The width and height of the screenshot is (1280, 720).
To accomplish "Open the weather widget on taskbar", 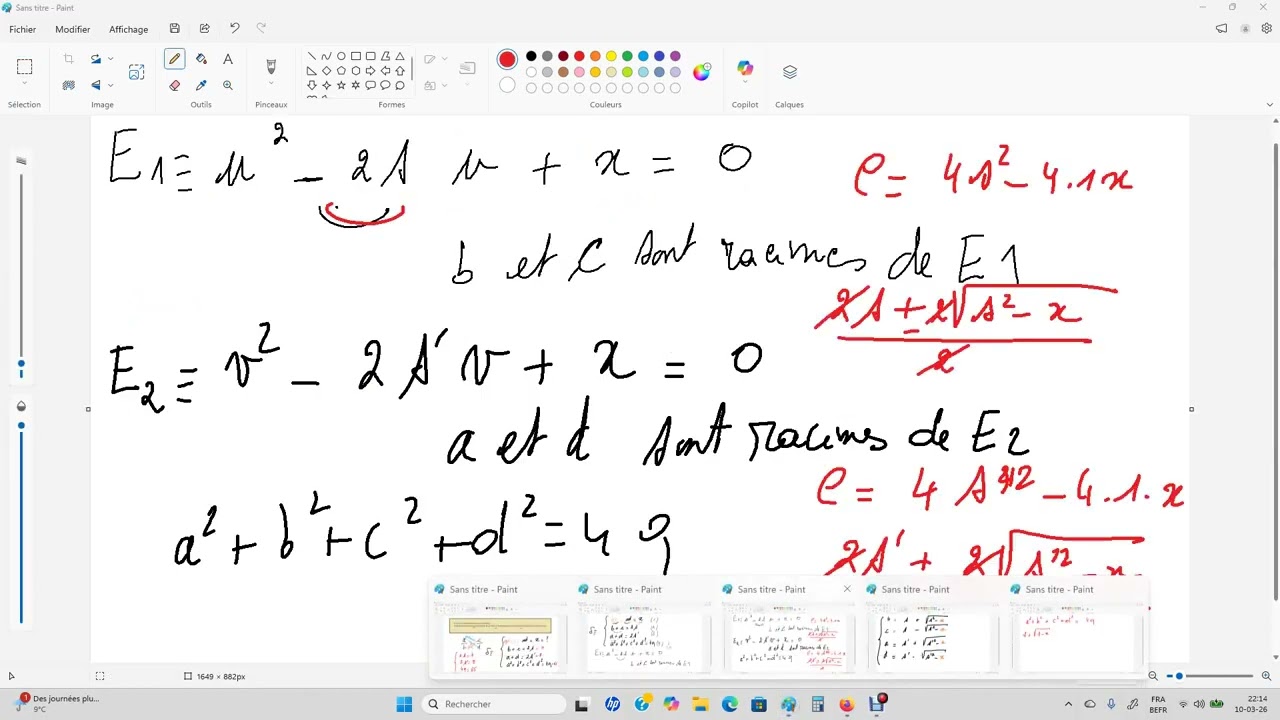I will (57, 704).
